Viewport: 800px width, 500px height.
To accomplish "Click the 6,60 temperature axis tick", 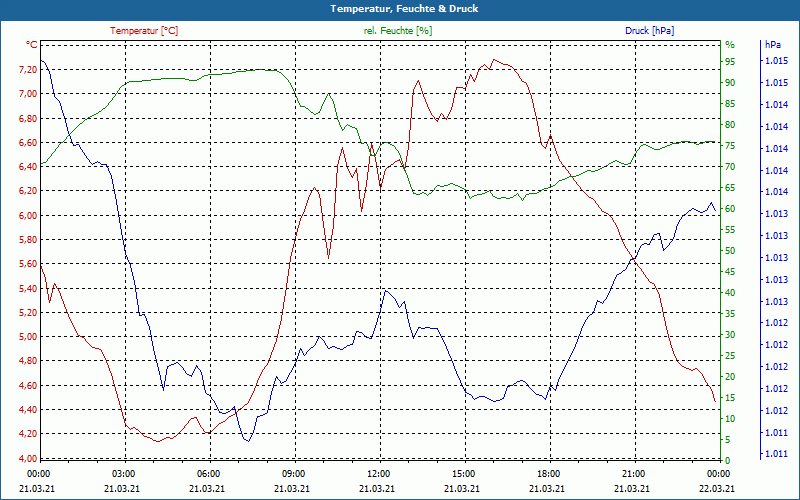I will click(28, 142).
